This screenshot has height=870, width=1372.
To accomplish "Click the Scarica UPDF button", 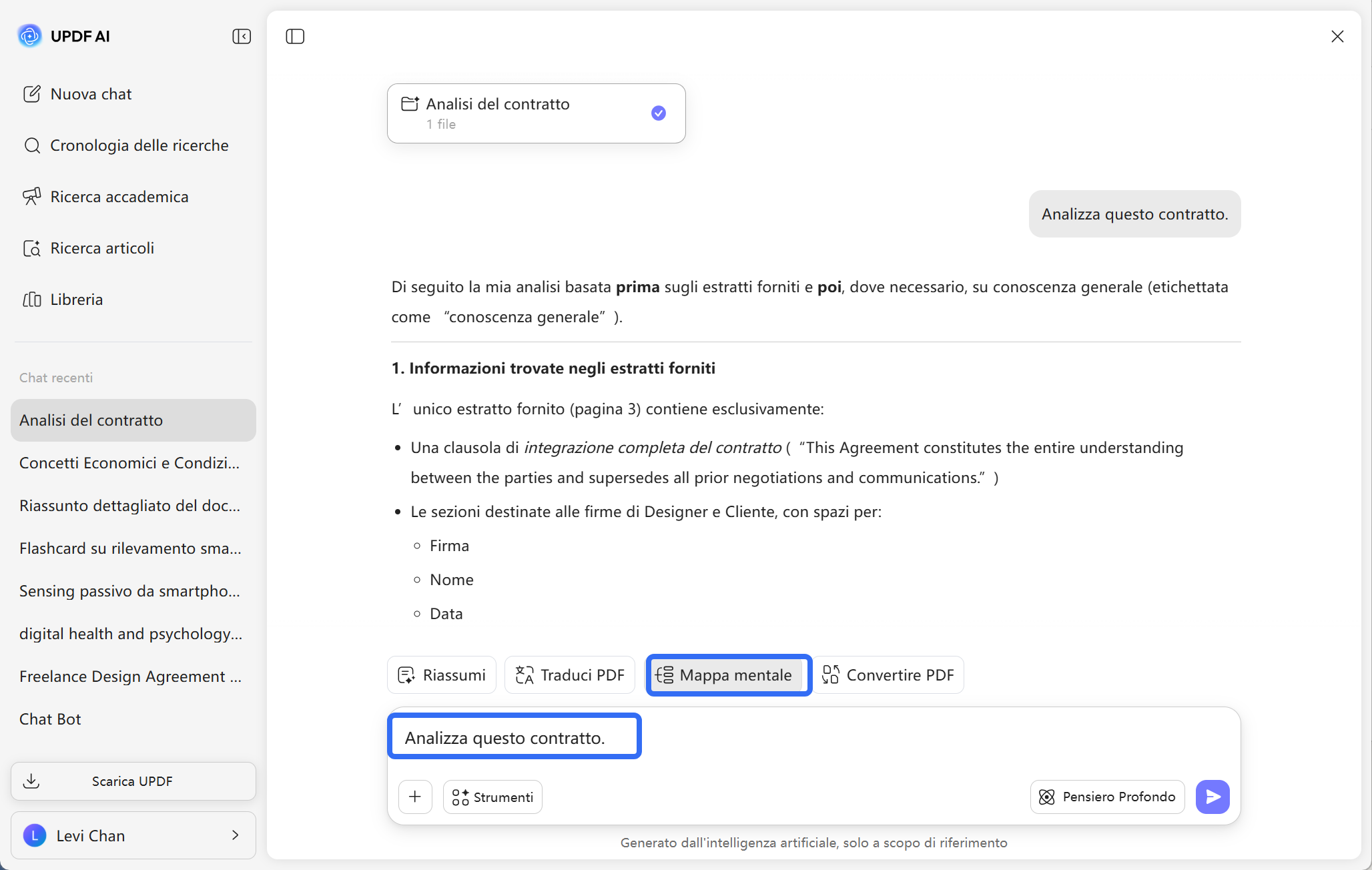I will [133, 781].
